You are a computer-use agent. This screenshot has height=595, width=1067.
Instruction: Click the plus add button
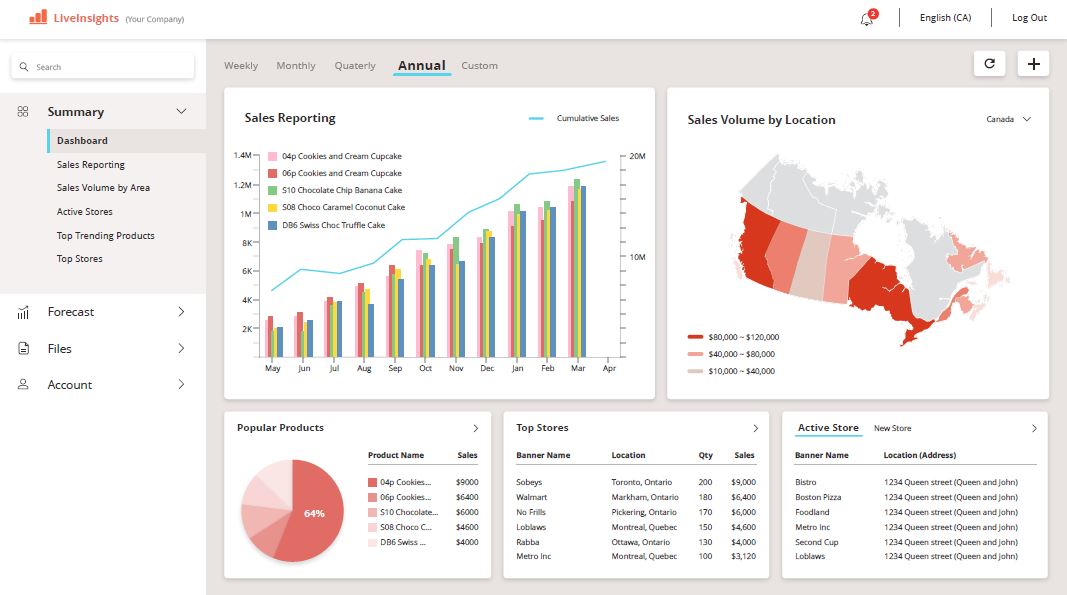click(x=1033, y=64)
